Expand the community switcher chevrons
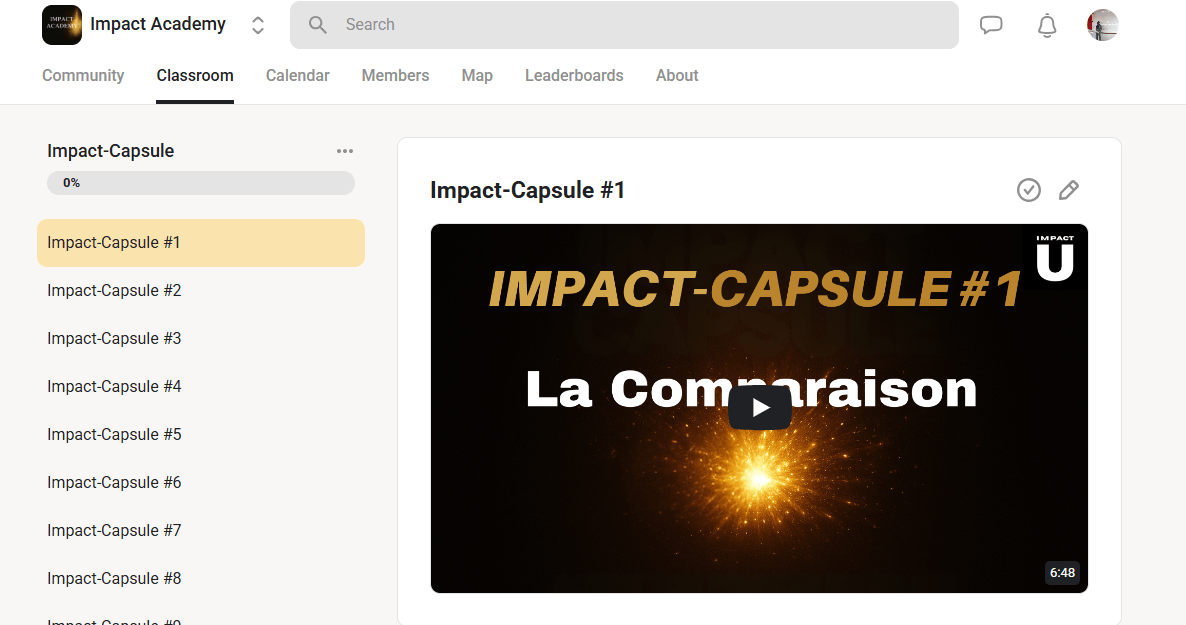The width and height of the screenshot is (1186, 625). tap(258, 25)
